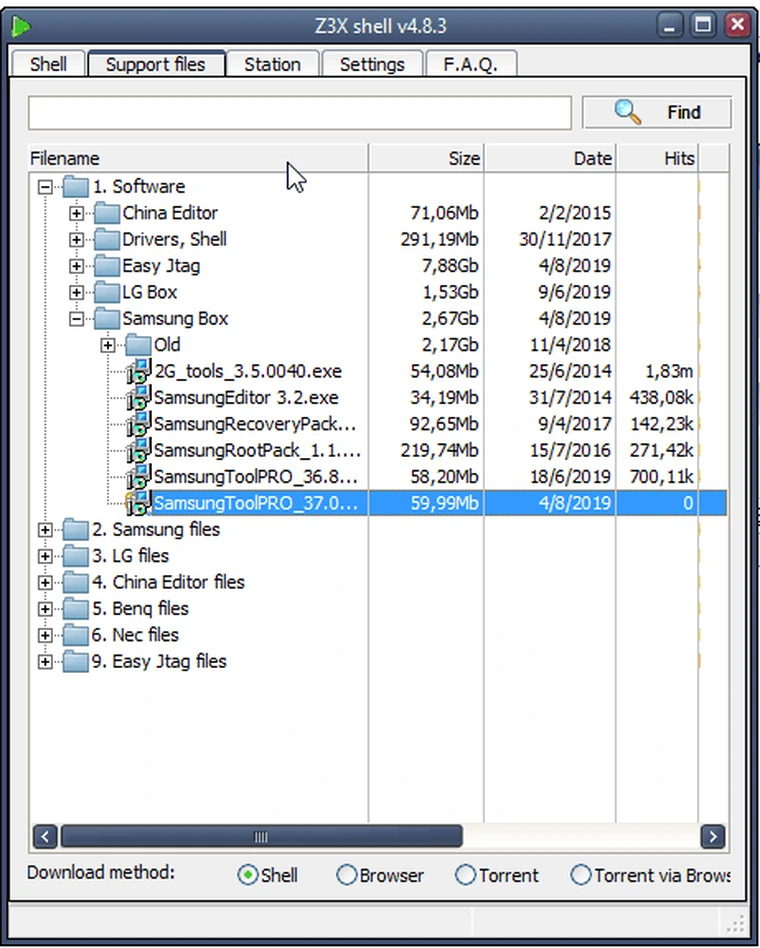Click the SamsungToolPRO_37.0 file icon

pyautogui.click(x=138, y=503)
